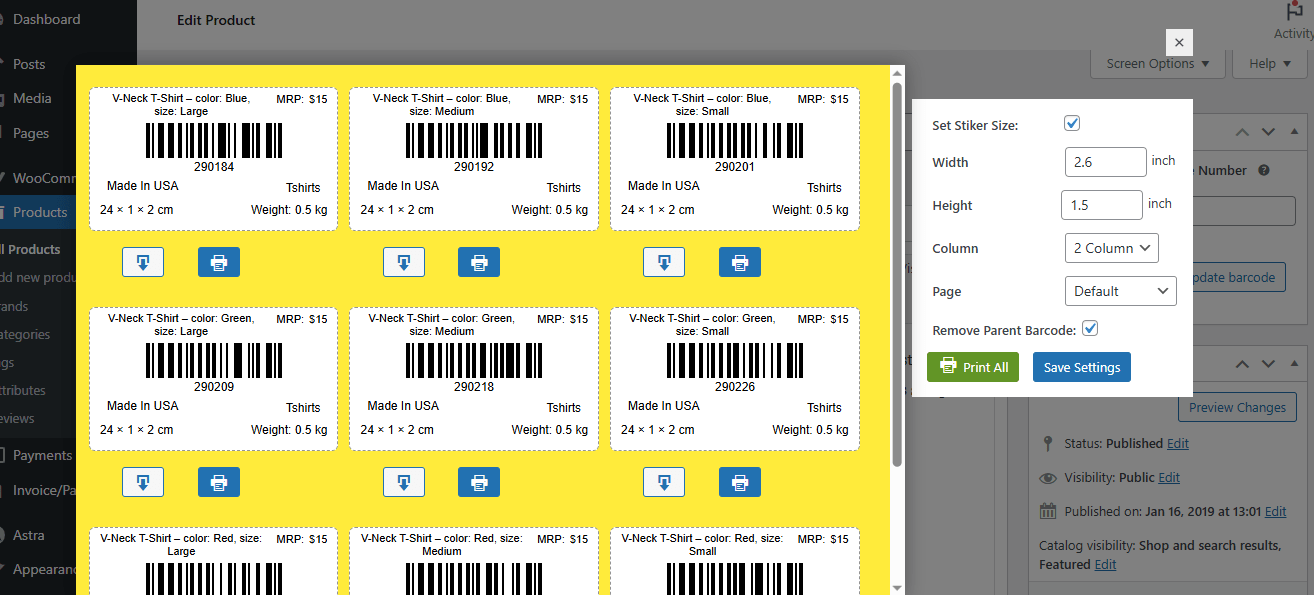Edit the Width value field
The width and height of the screenshot is (1314, 595).
point(1105,161)
